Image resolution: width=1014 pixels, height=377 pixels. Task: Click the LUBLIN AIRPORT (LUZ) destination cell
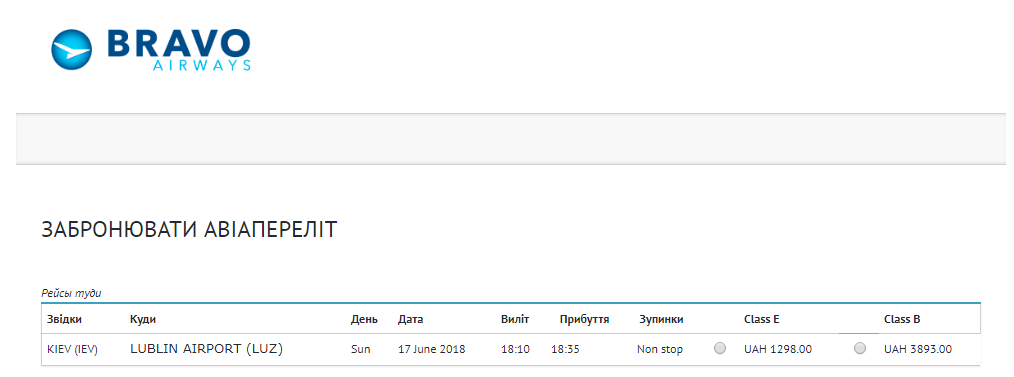pyautogui.click(x=207, y=349)
